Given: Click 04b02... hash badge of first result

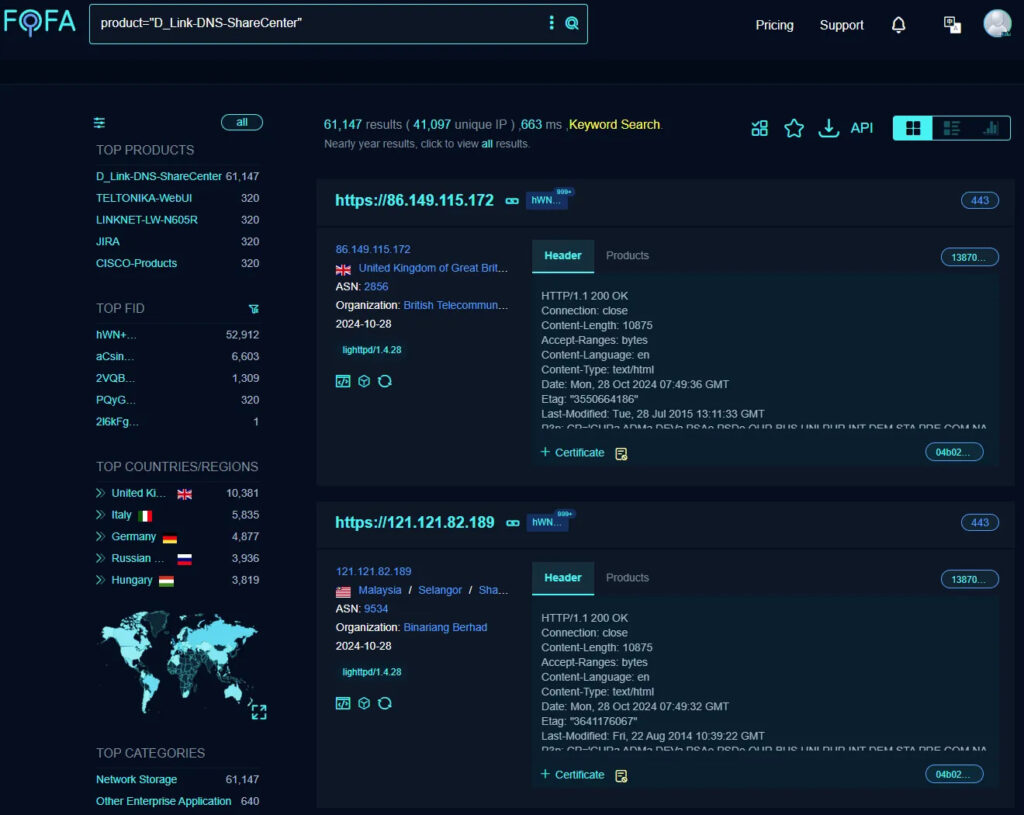Looking at the screenshot, I should 953,453.
